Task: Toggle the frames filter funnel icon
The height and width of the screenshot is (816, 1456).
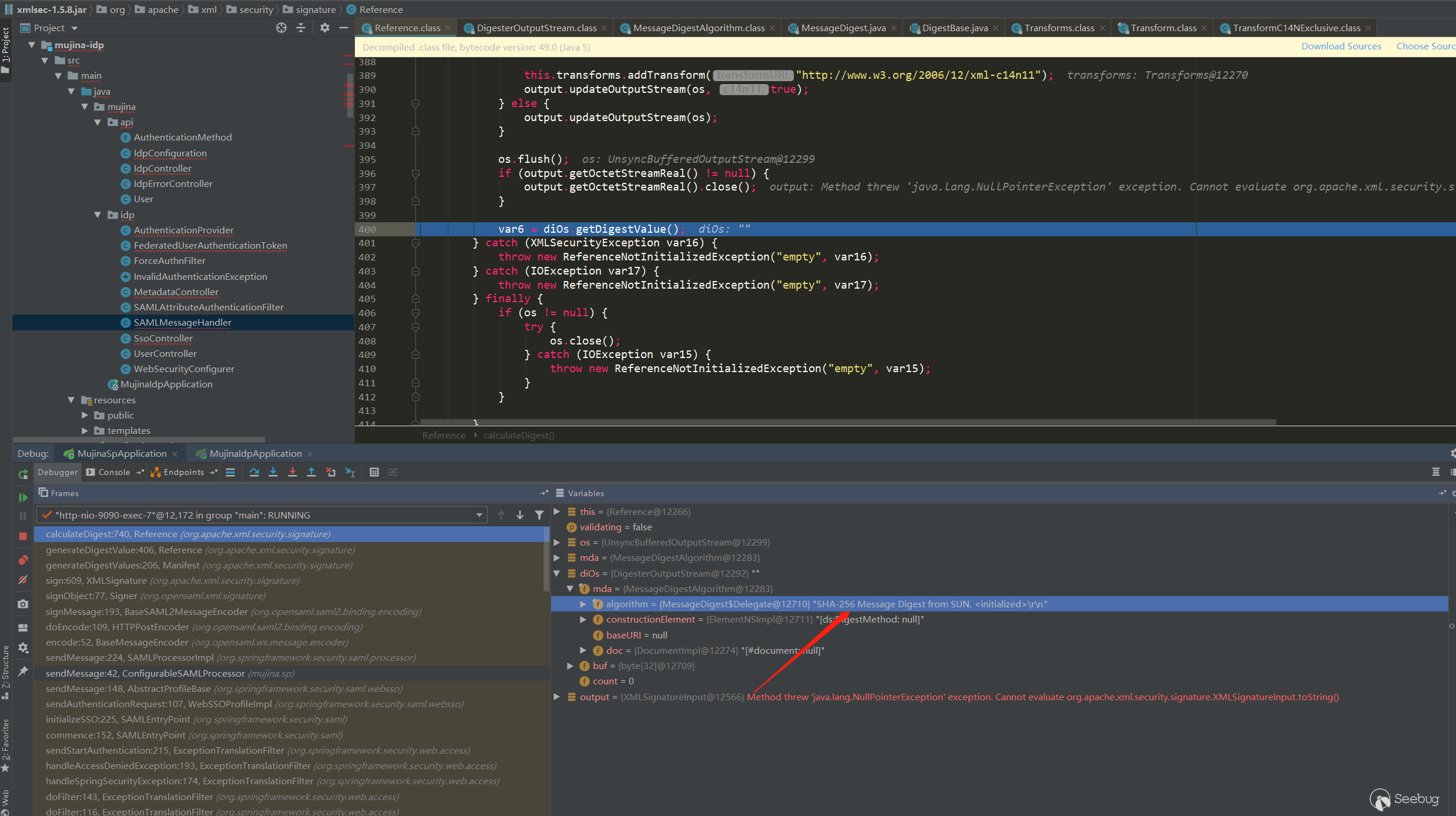Action: pyautogui.click(x=539, y=515)
